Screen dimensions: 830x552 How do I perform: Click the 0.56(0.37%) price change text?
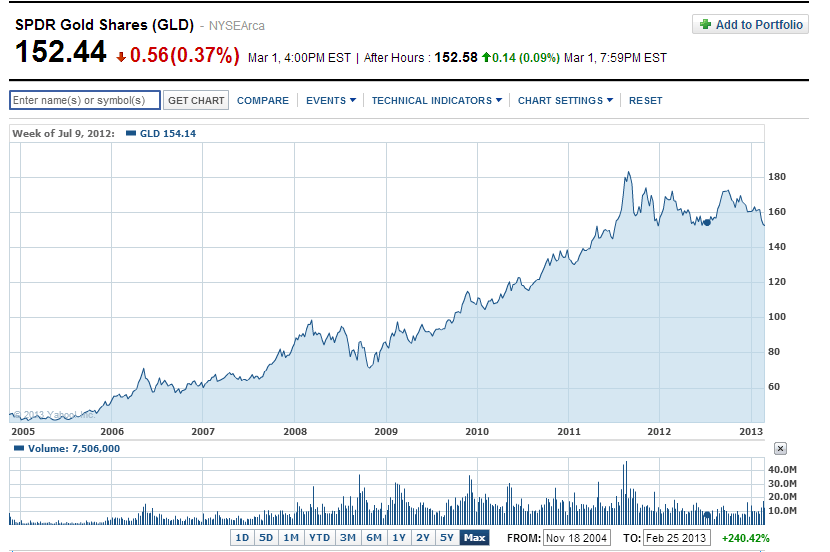pyautogui.click(x=184, y=55)
